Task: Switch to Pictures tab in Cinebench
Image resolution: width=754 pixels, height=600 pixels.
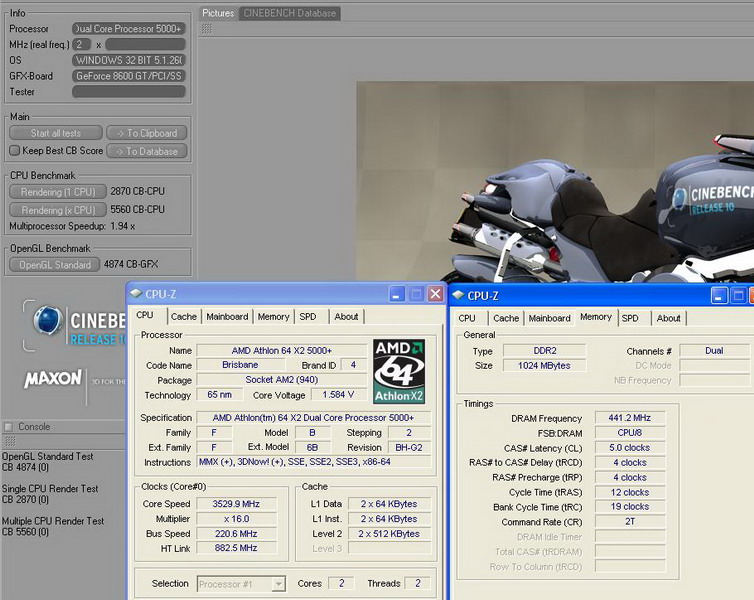Action: point(218,13)
